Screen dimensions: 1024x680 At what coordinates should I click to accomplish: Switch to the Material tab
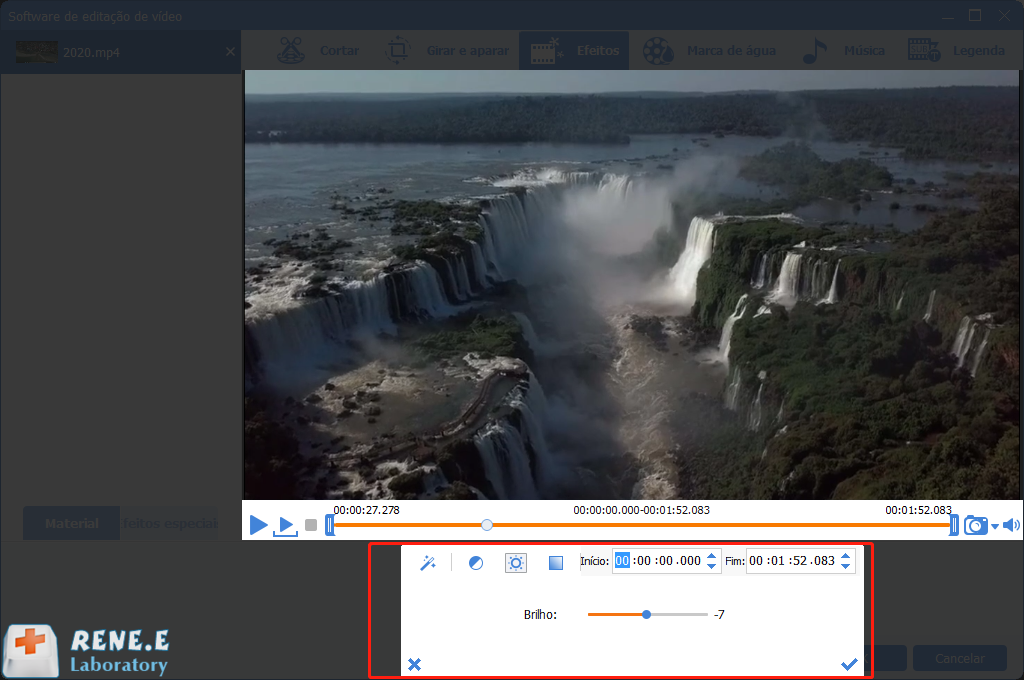coord(71,523)
